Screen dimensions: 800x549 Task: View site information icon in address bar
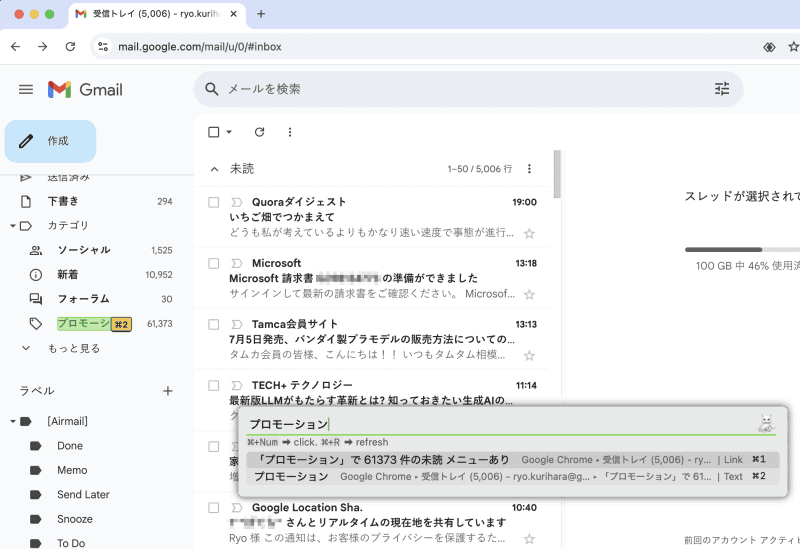[103, 46]
